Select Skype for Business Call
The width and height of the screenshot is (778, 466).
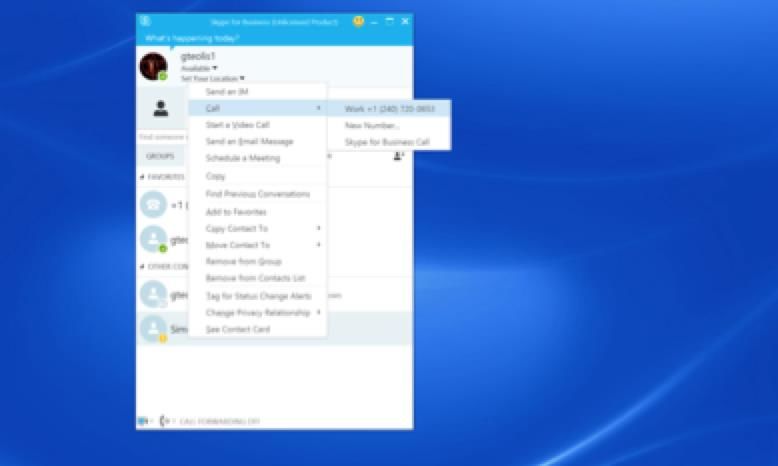389,142
